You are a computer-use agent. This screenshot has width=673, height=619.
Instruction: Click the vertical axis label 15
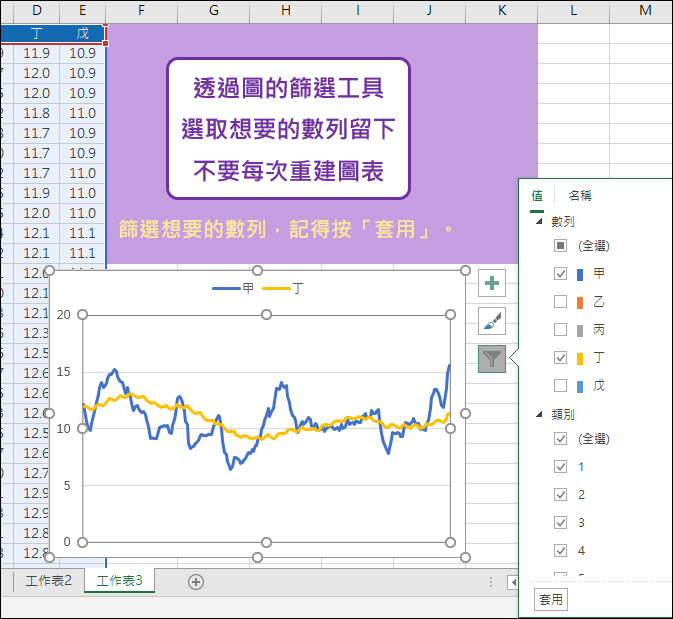64,372
